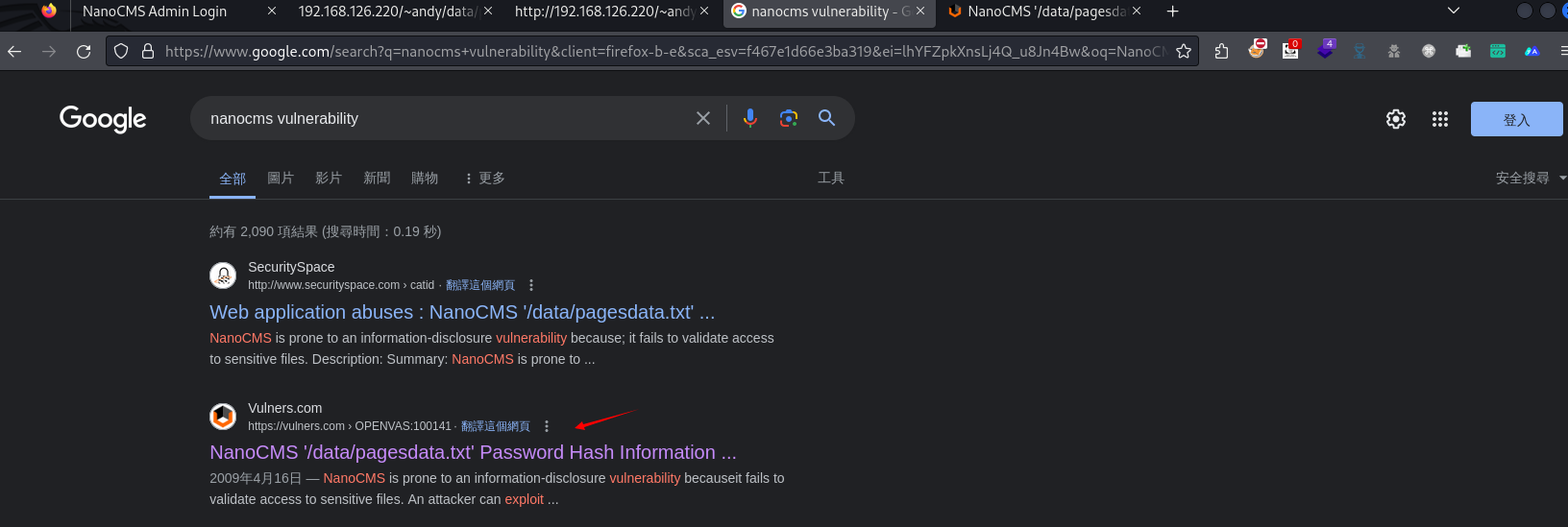Image resolution: width=1568 pixels, height=527 pixels.
Task: Open the blue translate A extension
Action: click(x=1532, y=52)
